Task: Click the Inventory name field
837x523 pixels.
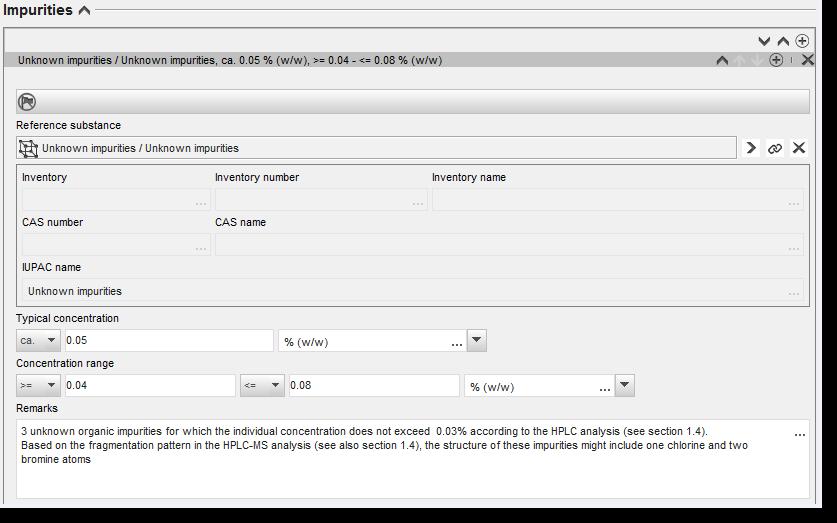Action: click(x=618, y=200)
